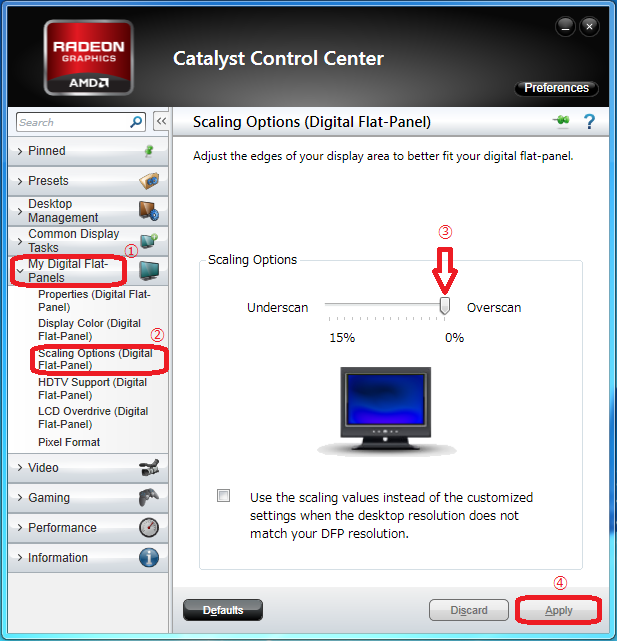The width and height of the screenshot is (617, 641).
Task: Click the Radeon Graphics AMD logo
Action: coord(89,57)
